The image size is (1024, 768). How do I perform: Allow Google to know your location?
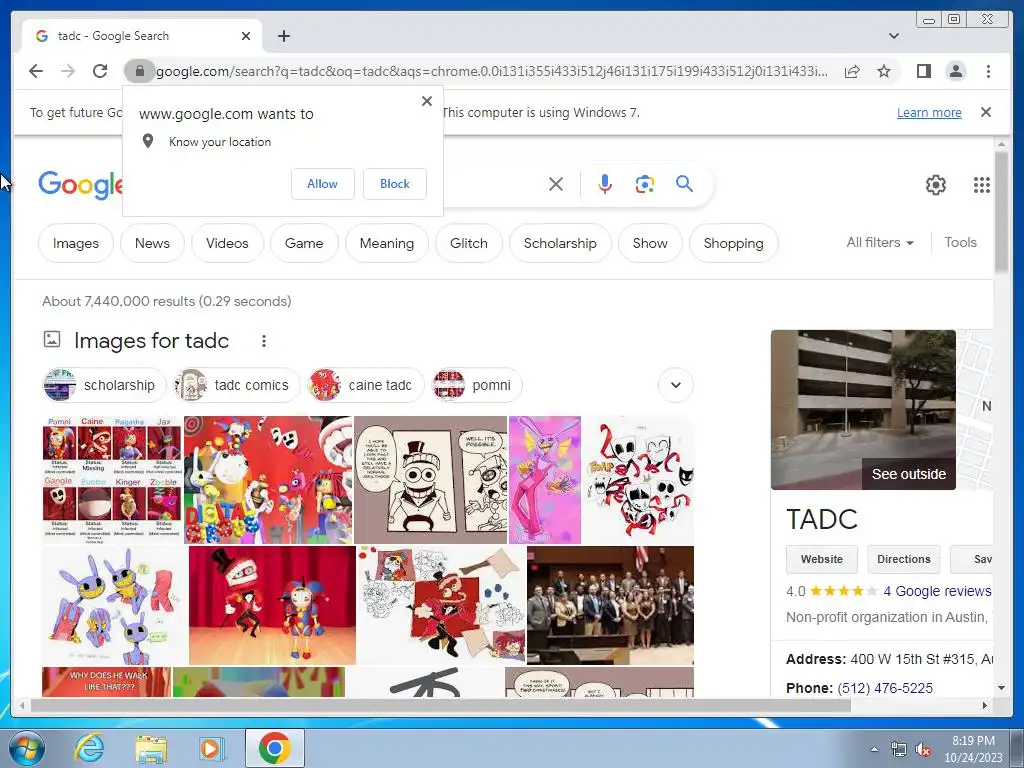tap(323, 184)
